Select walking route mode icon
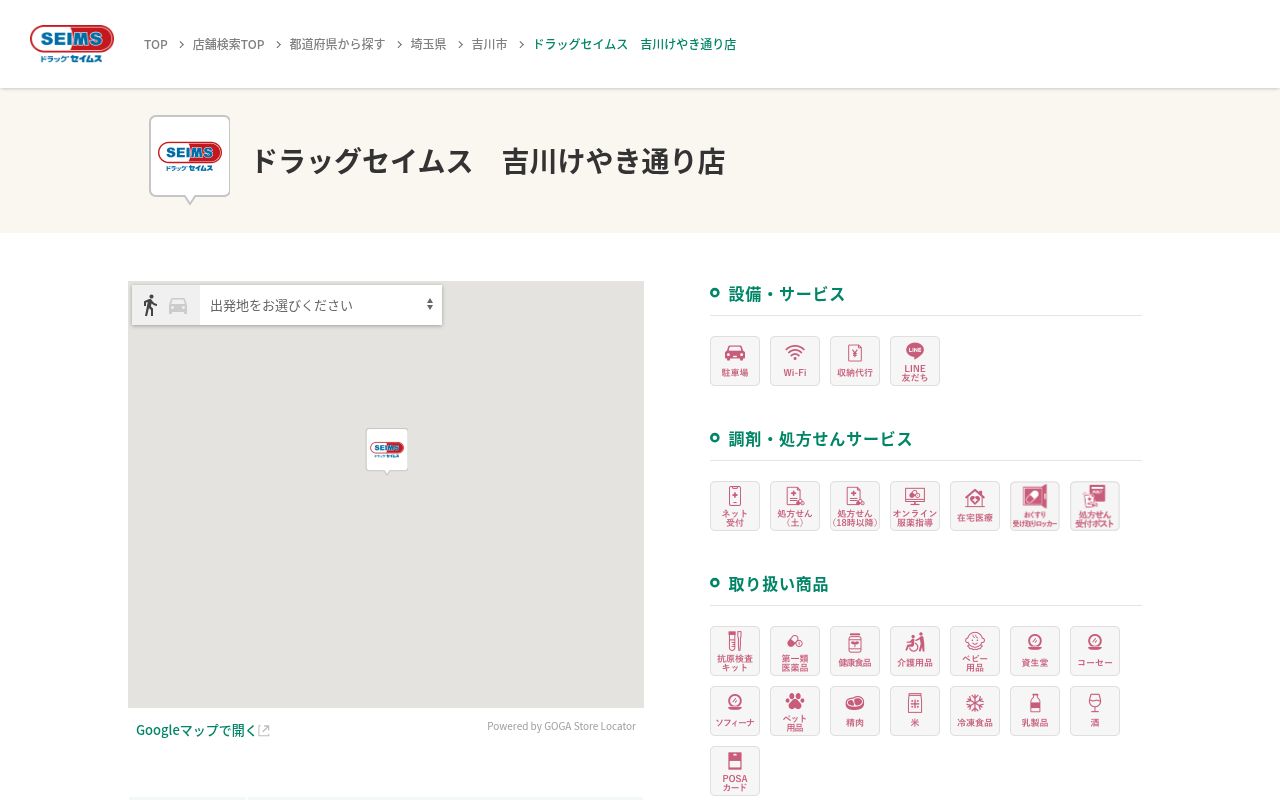 150,305
